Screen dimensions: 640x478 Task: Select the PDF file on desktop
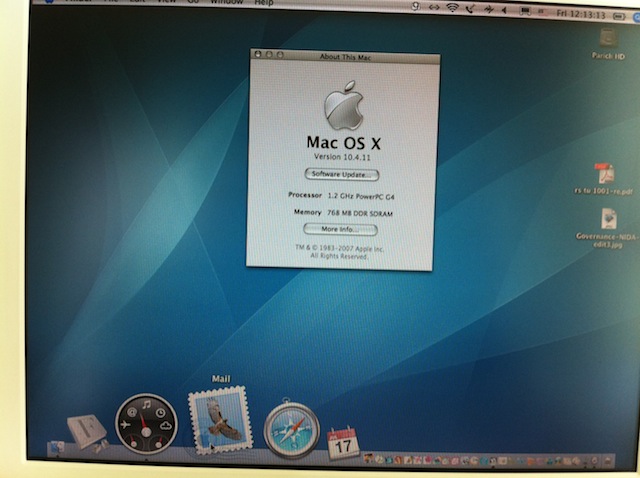point(603,173)
